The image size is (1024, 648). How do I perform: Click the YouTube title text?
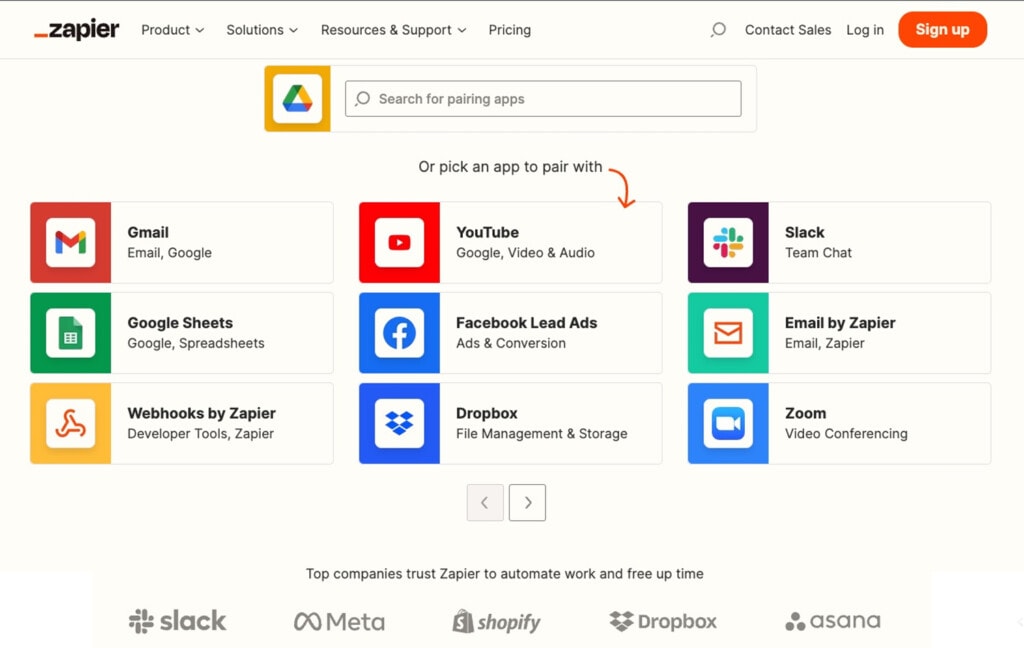[x=487, y=233]
